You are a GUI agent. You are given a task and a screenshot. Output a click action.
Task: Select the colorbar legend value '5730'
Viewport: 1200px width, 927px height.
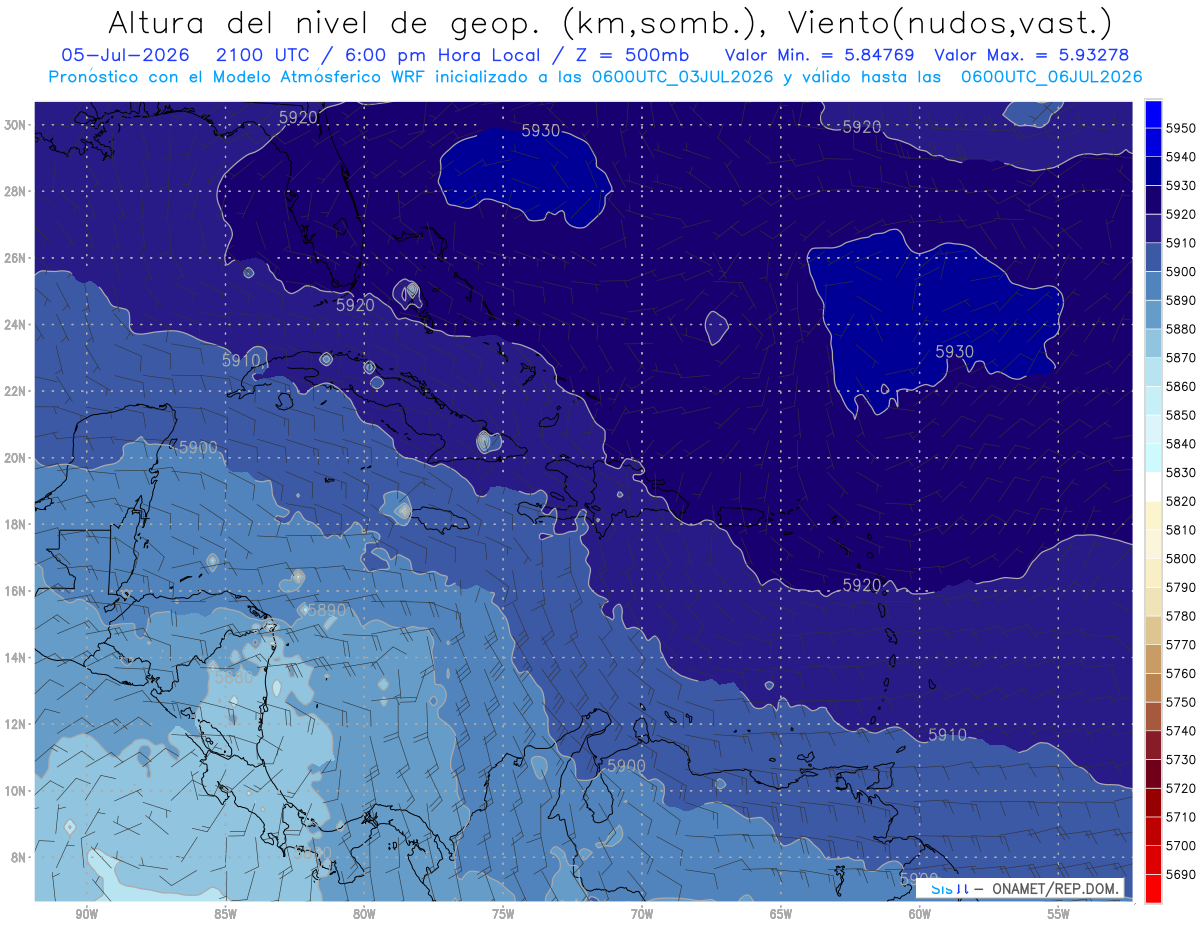1181,760
